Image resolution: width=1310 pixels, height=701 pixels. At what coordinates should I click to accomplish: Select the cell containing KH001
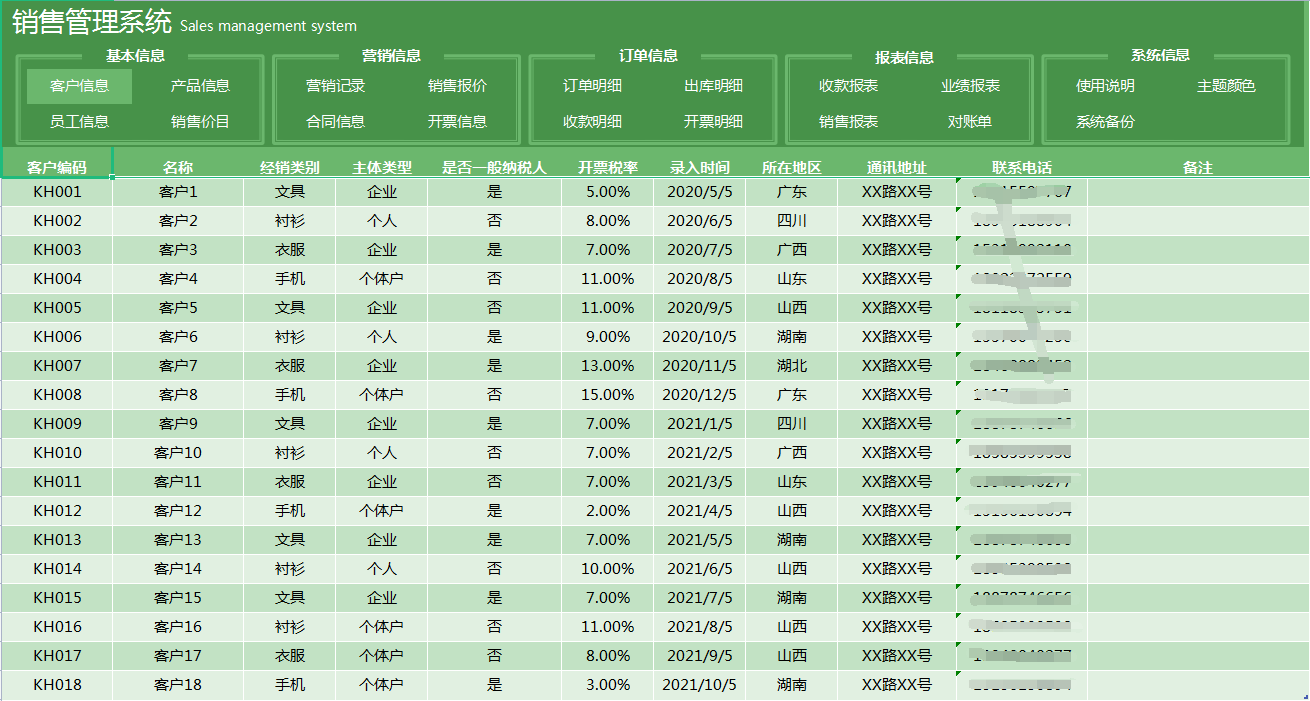pyautogui.click(x=57, y=192)
